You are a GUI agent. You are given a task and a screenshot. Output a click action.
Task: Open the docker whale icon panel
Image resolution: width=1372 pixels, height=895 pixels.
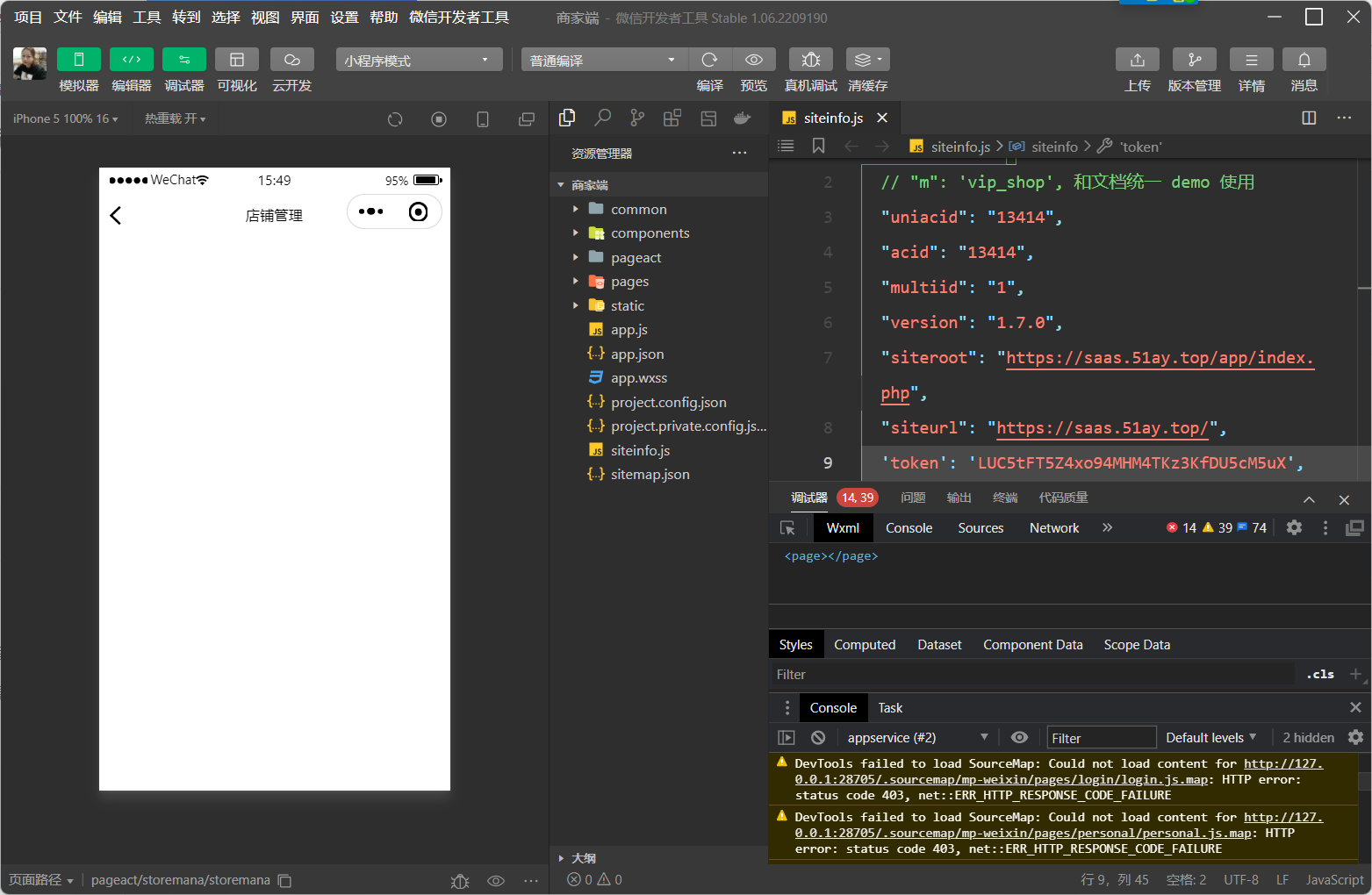pyautogui.click(x=743, y=118)
